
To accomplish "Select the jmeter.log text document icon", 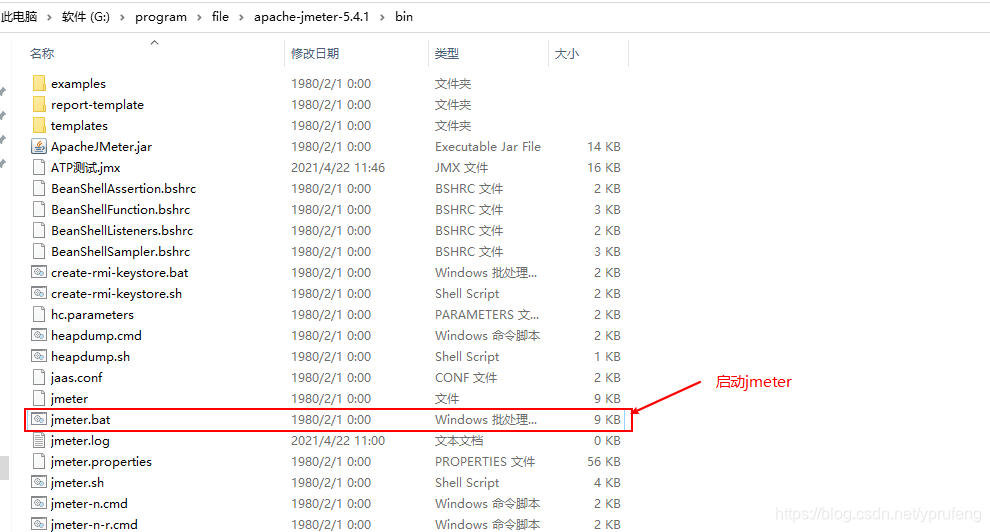I will (39, 440).
